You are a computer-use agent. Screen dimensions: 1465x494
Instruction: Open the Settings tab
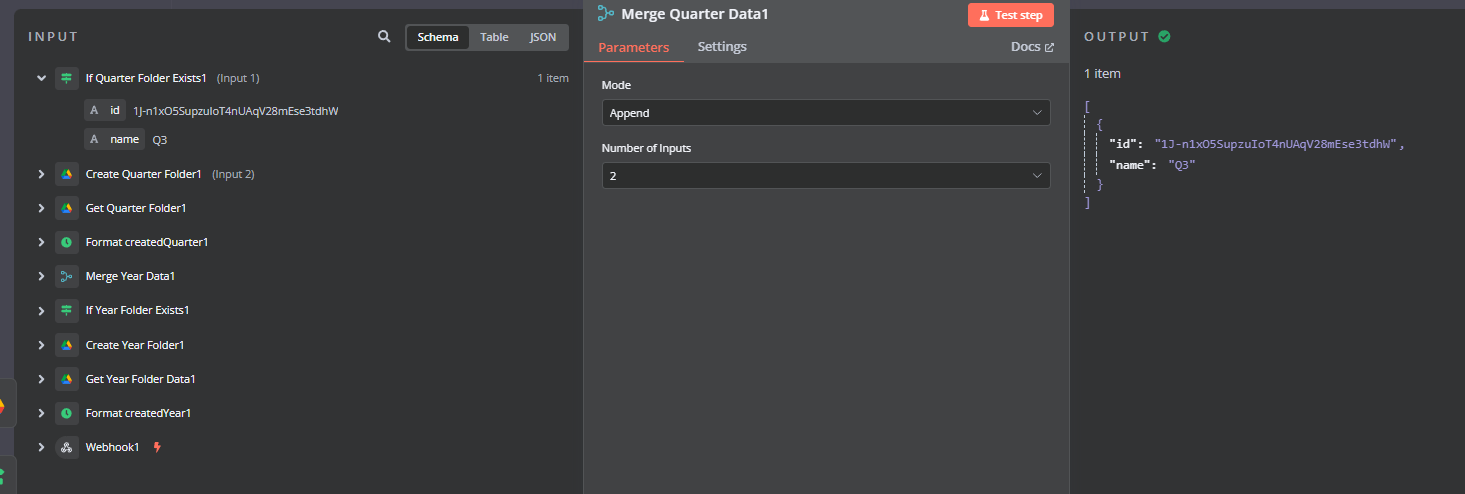tap(722, 47)
